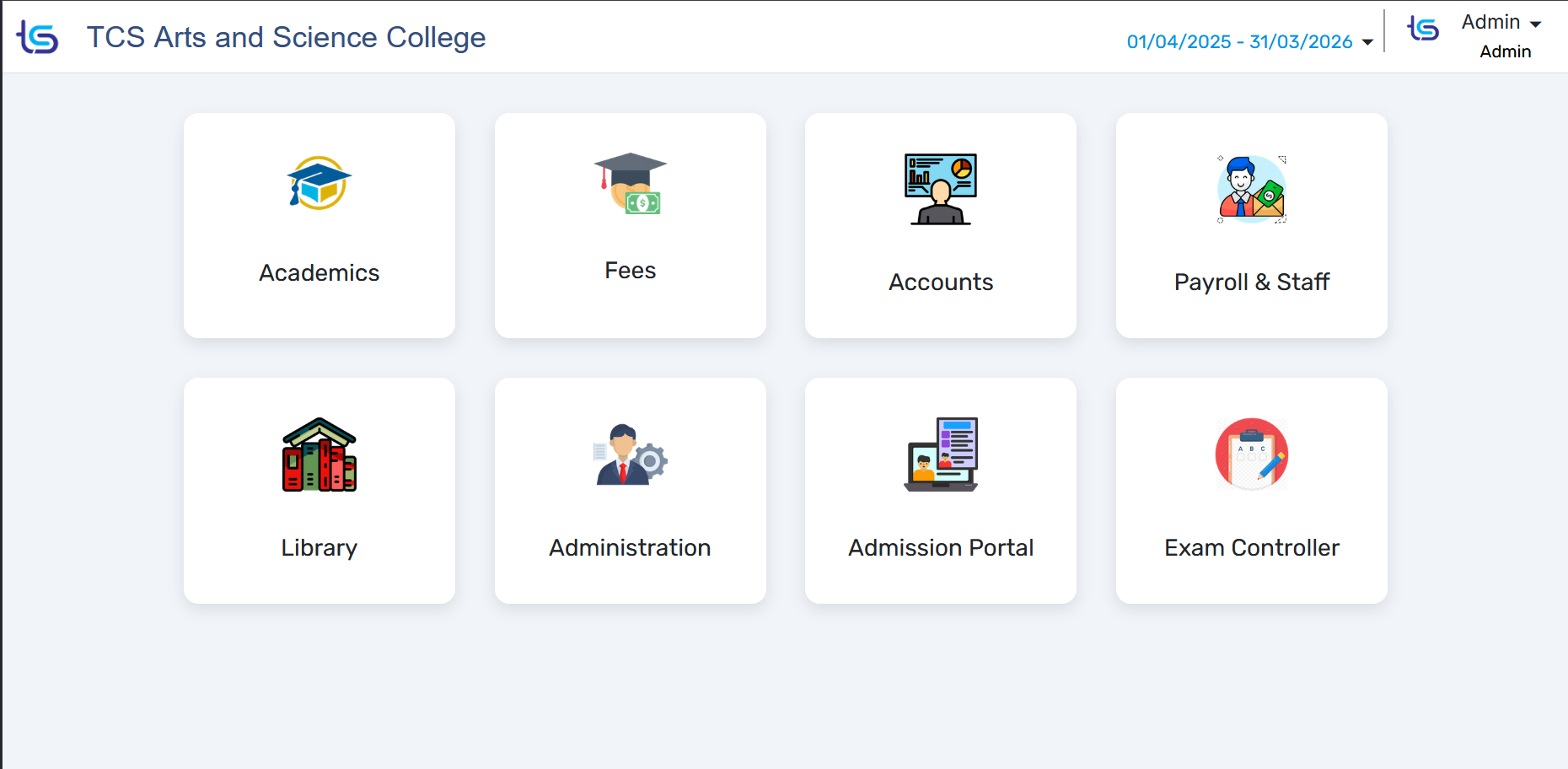Viewport: 1568px width, 769px height.
Task: Click the Accounts label text
Action: (x=941, y=282)
